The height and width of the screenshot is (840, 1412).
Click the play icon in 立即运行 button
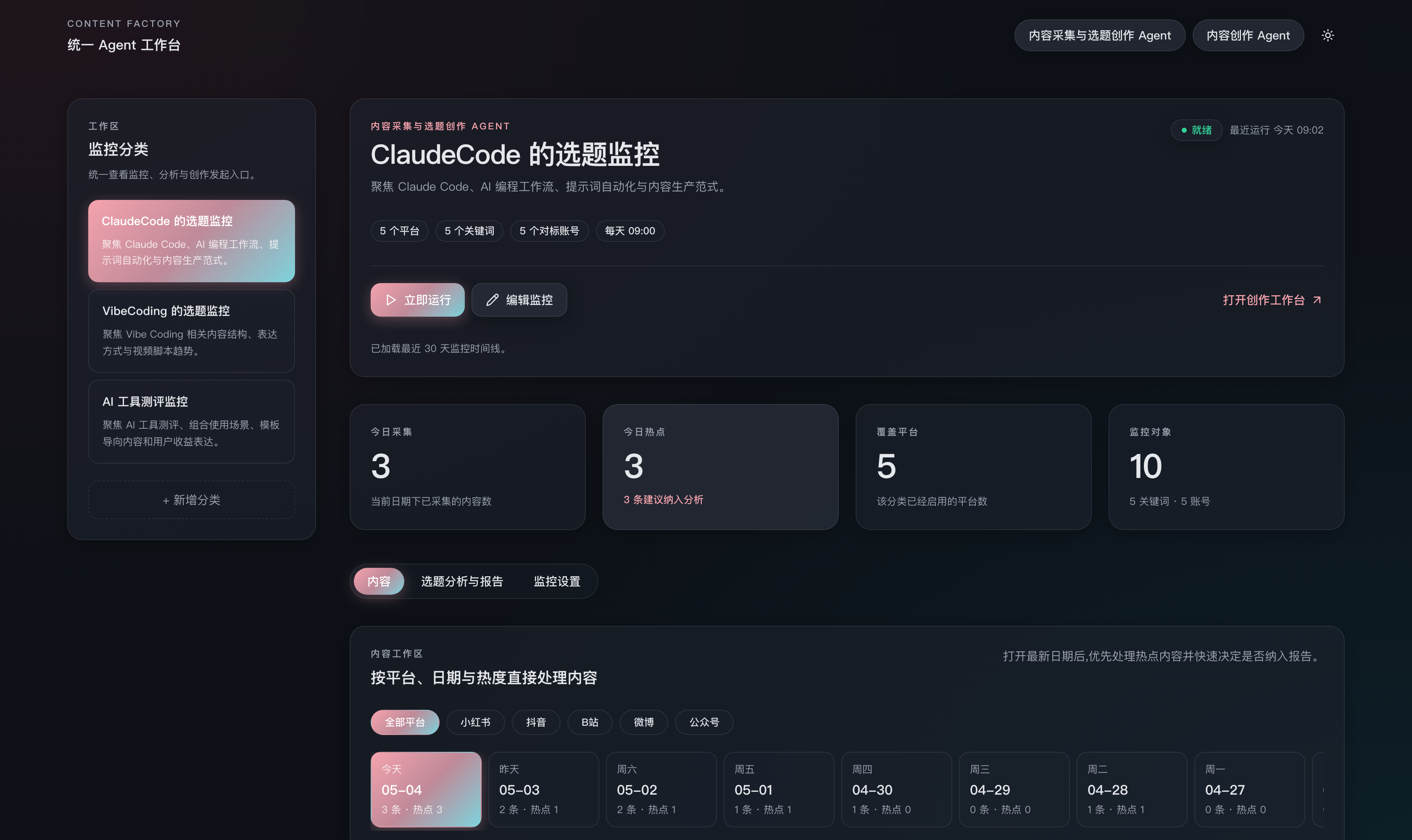click(391, 300)
